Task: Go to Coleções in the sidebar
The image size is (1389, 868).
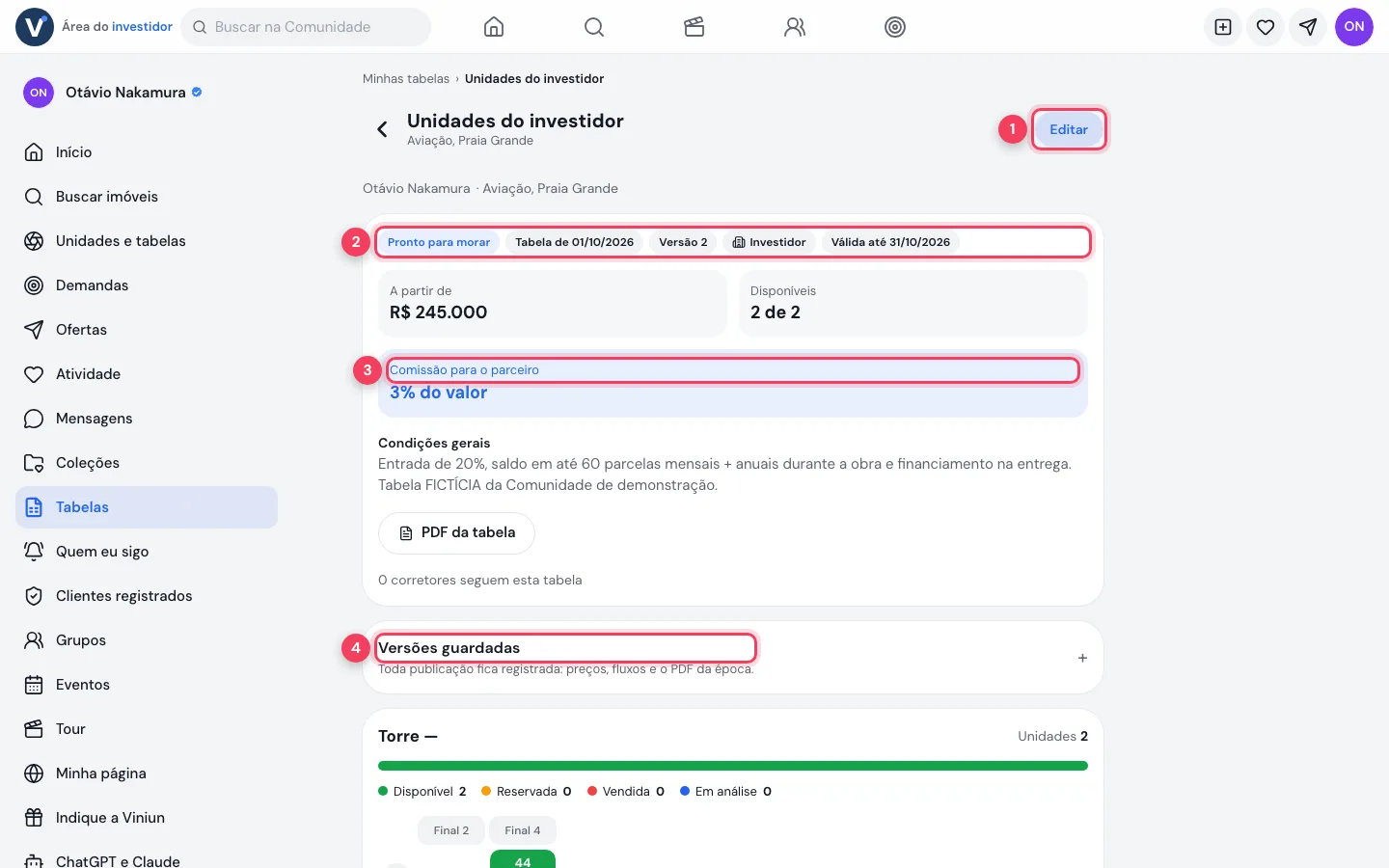Action: 147,463
